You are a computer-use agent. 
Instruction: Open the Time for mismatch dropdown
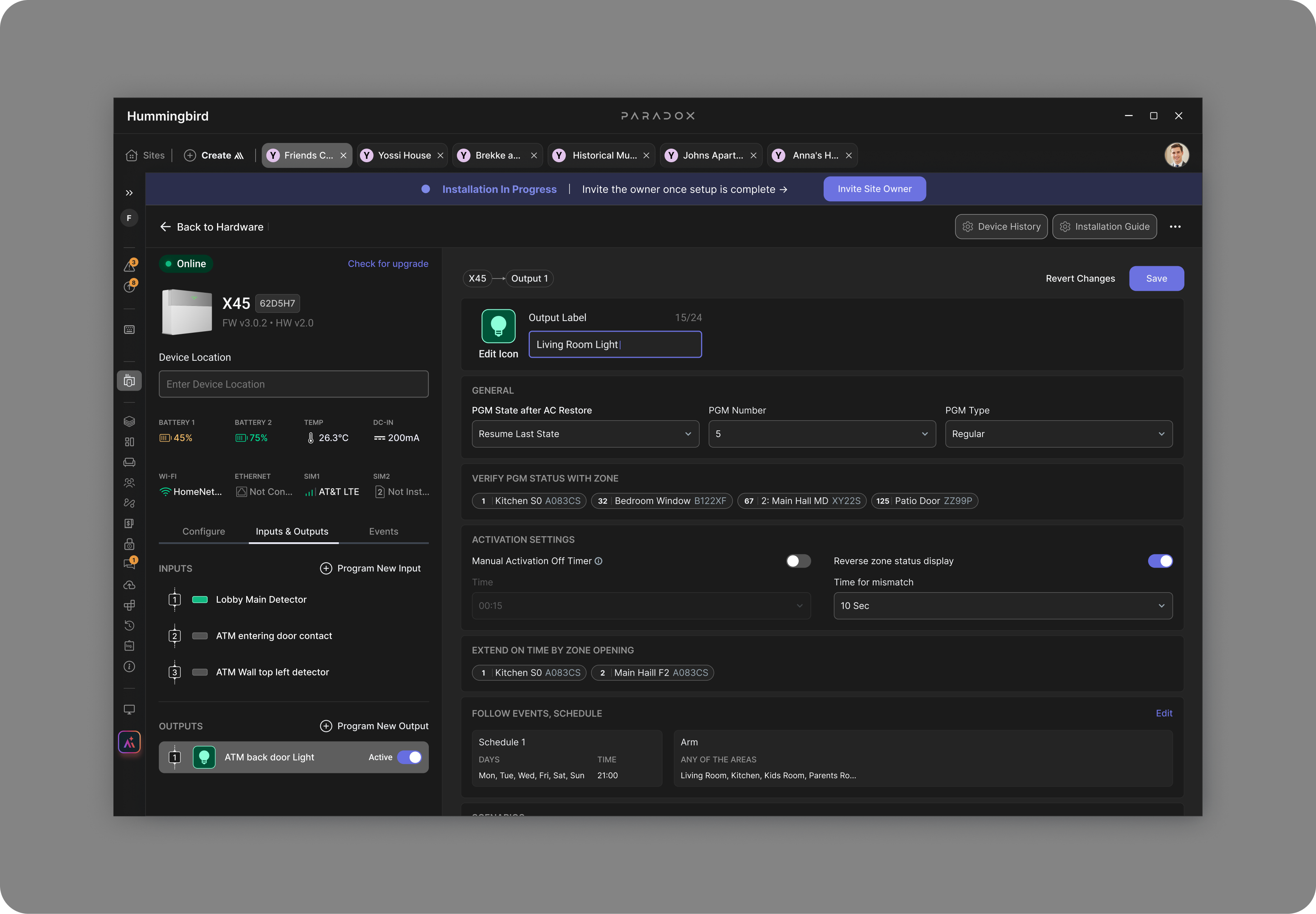click(x=1003, y=606)
